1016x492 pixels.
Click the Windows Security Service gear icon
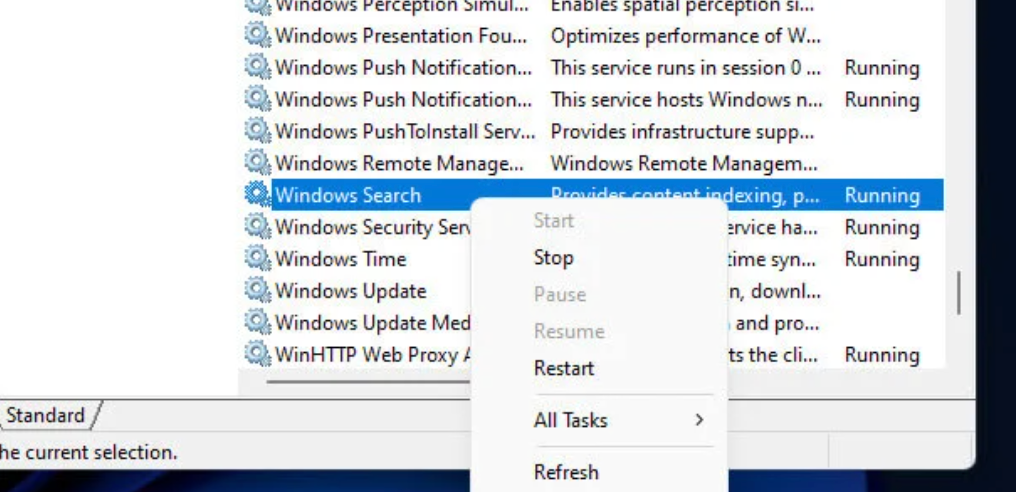pyautogui.click(x=257, y=226)
